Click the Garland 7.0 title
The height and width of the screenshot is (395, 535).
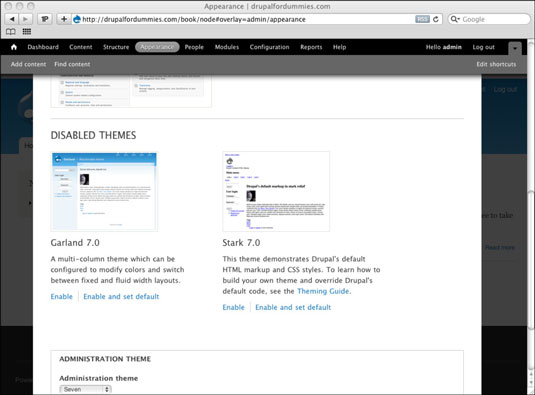pyautogui.click(x=75, y=243)
